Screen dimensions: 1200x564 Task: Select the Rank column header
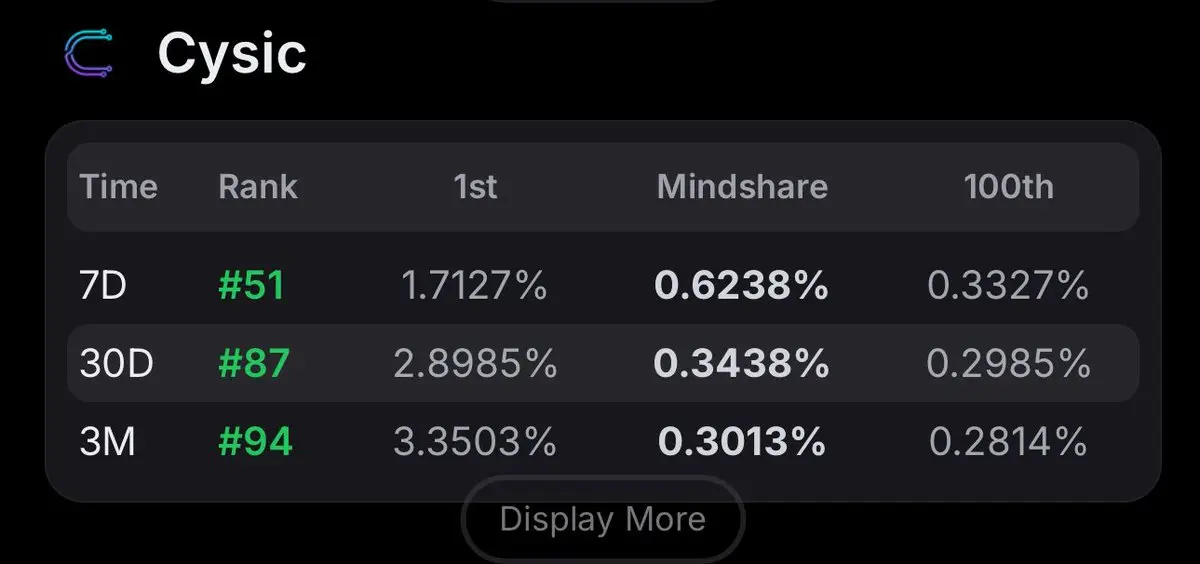pyautogui.click(x=258, y=187)
